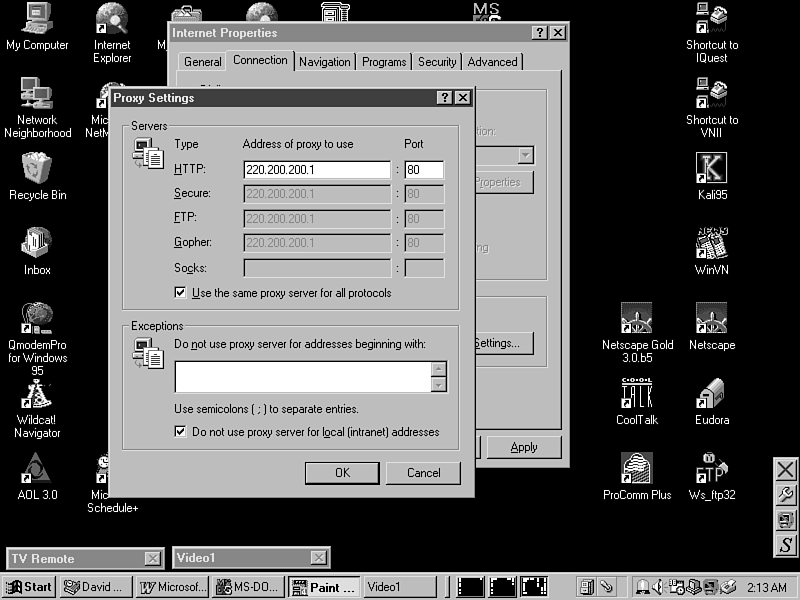Select the AOL 3.0 shortcut icon
Image resolution: width=800 pixels, height=600 pixels.
pos(37,476)
